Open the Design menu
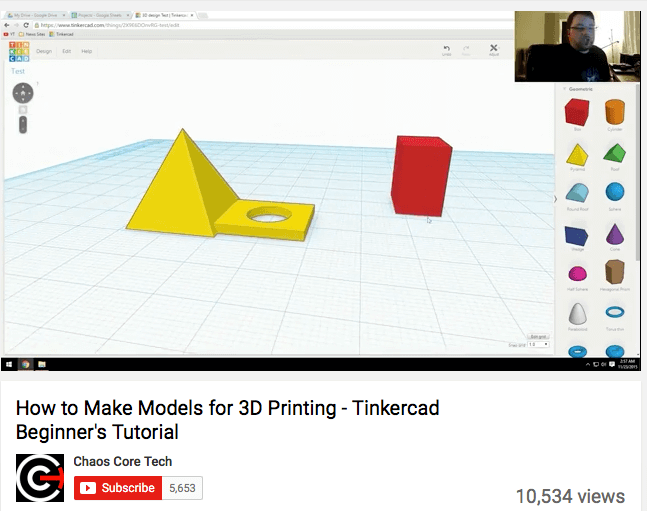The image size is (647, 511). (44, 51)
